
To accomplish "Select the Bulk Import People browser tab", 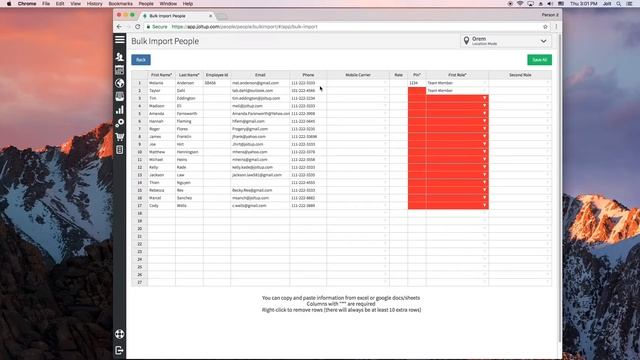I will (177, 16).
